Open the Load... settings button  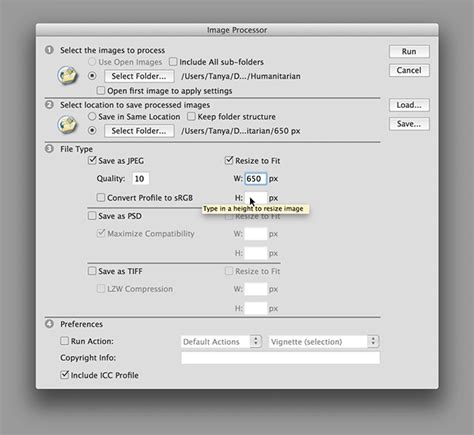[x=409, y=105]
